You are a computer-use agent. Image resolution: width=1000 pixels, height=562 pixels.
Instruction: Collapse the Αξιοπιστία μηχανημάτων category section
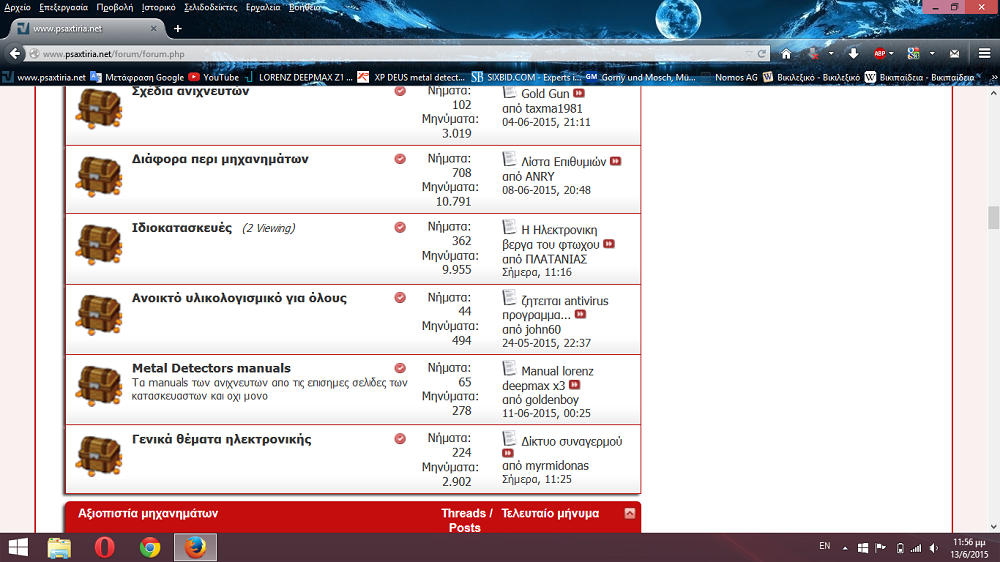(x=630, y=513)
